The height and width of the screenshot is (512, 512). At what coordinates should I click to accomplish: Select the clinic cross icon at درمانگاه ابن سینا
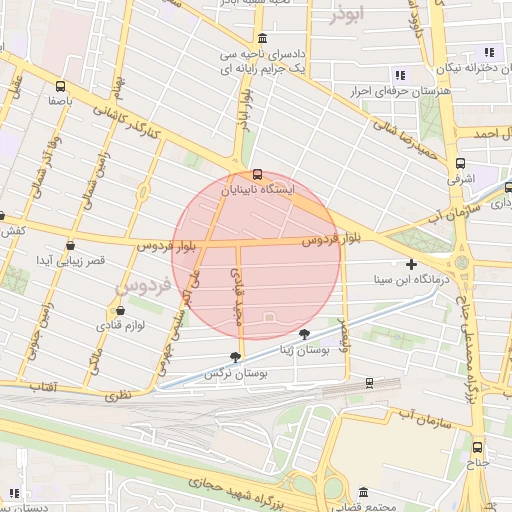(x=411, y=264)
